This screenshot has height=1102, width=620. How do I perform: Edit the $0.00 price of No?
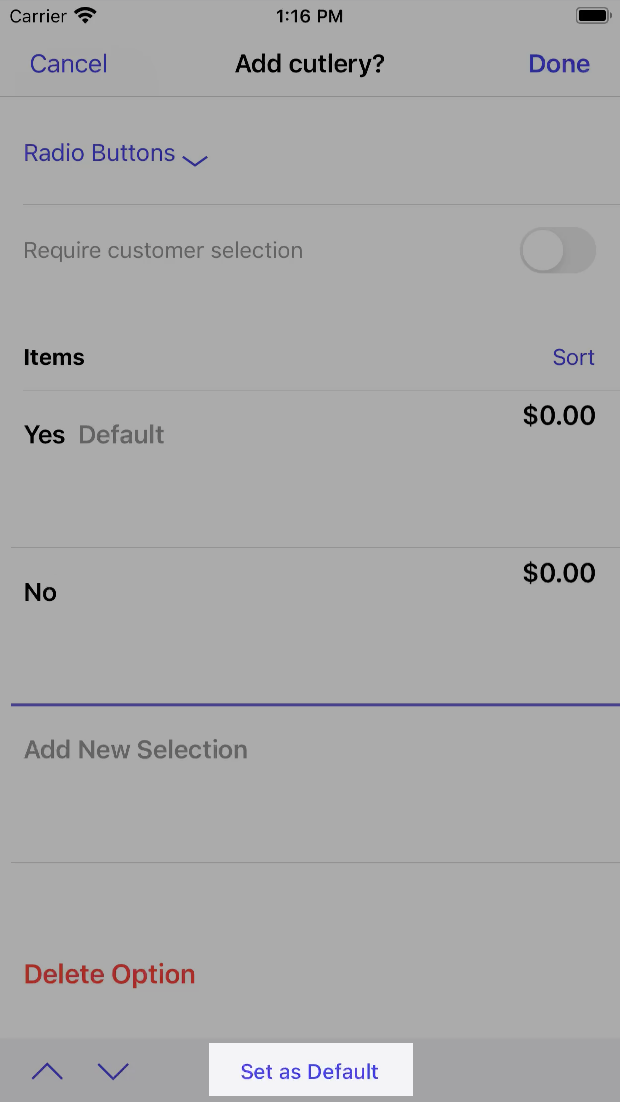558,572
